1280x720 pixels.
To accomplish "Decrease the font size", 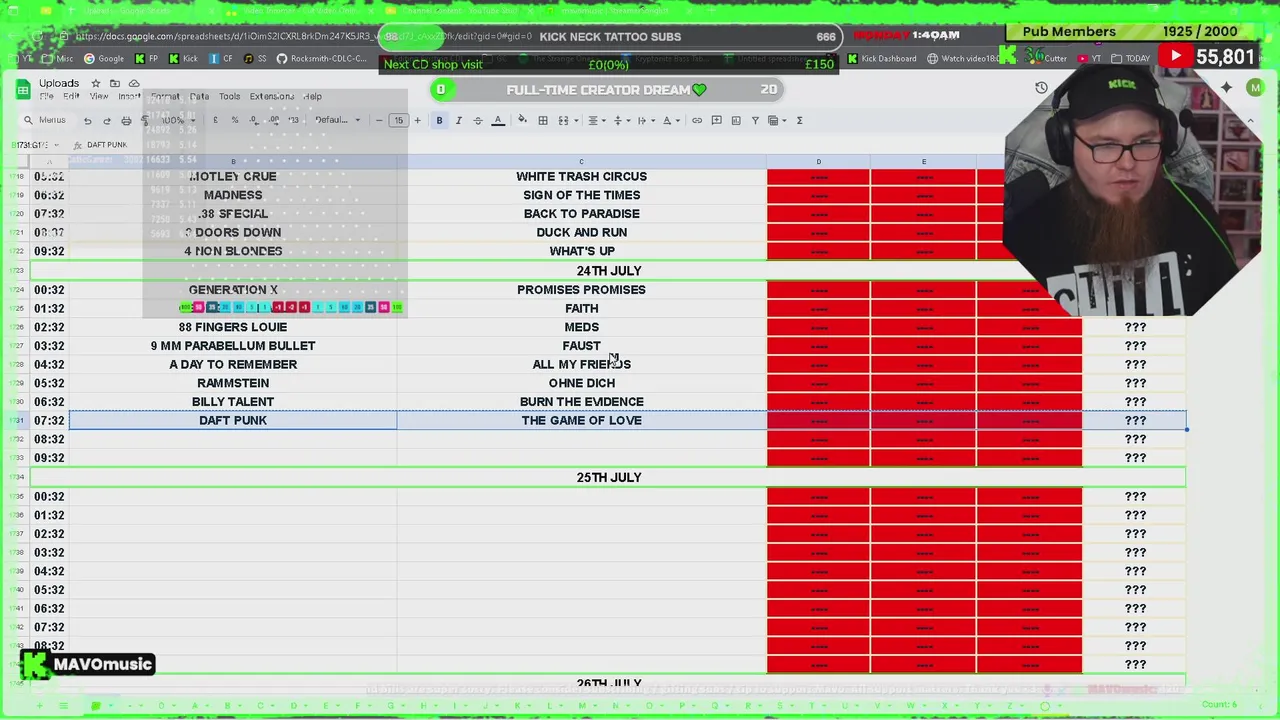I will pyautogui.click(x=379, y=120).
